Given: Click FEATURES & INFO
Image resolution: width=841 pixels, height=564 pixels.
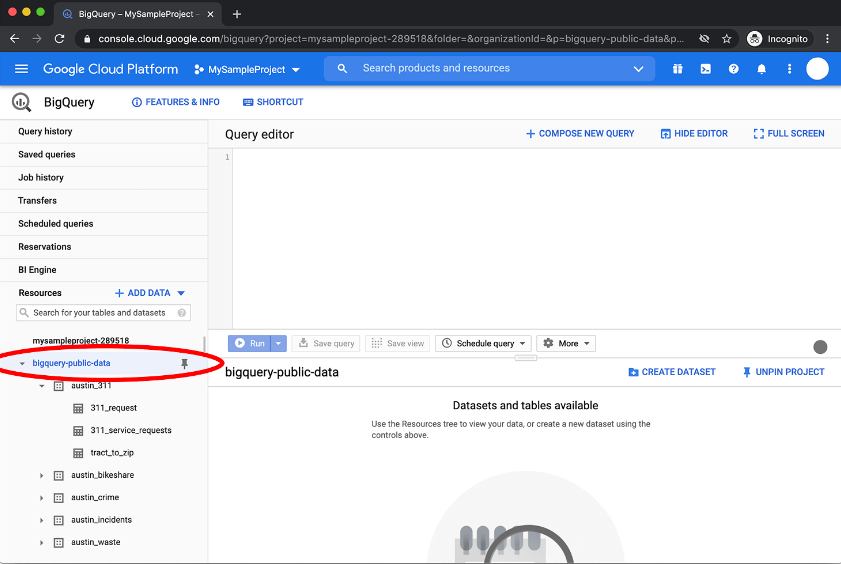Looking at the screenshot, I should [175, 102].
